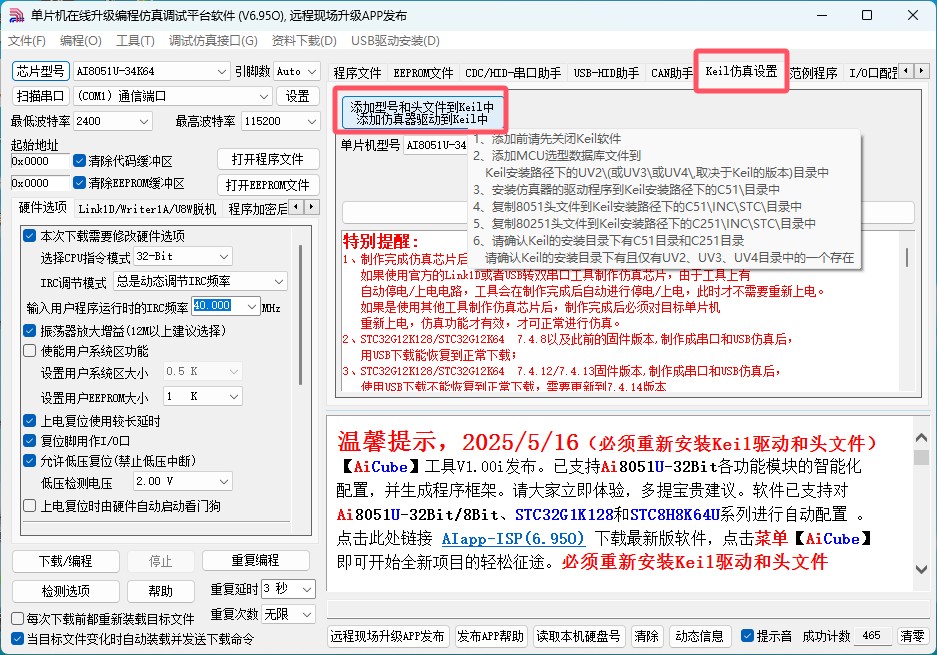The height and width of the screenshot is (655, 937).
Task: Toggle 振荡器放大增益 checkbox
Action: click(29, 330)
